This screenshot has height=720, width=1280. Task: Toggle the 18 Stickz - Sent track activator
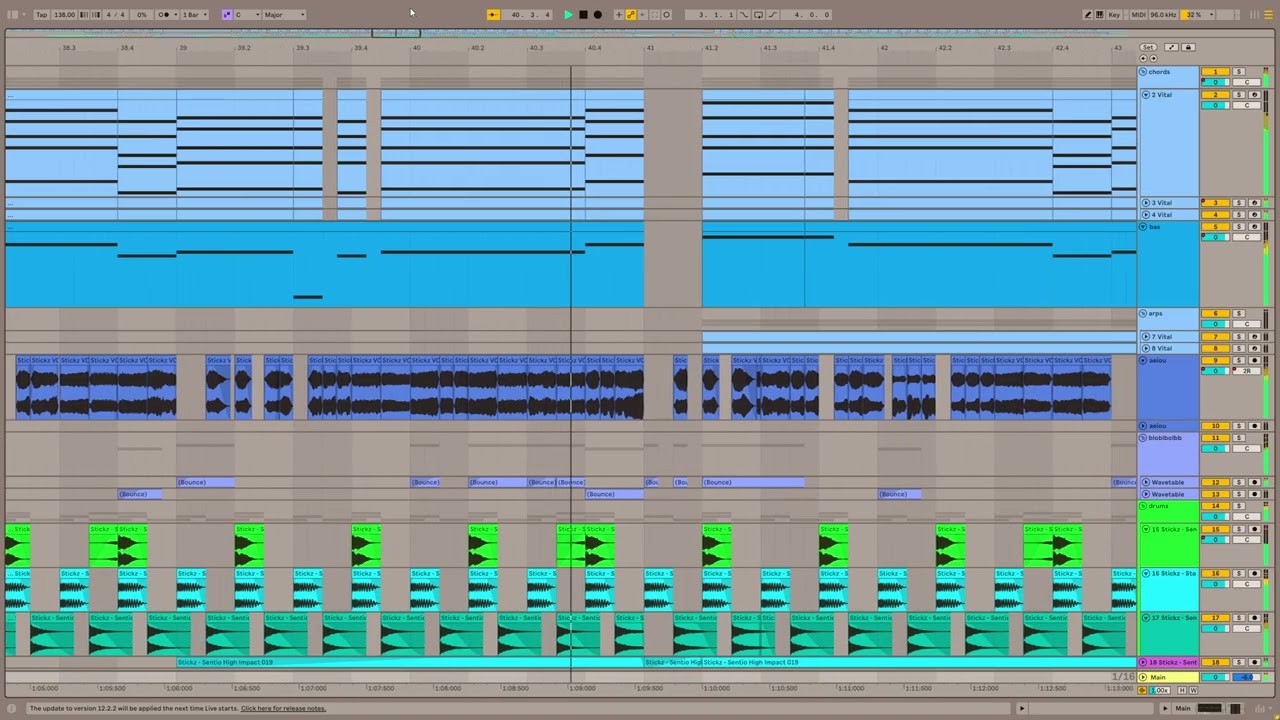1215,662
